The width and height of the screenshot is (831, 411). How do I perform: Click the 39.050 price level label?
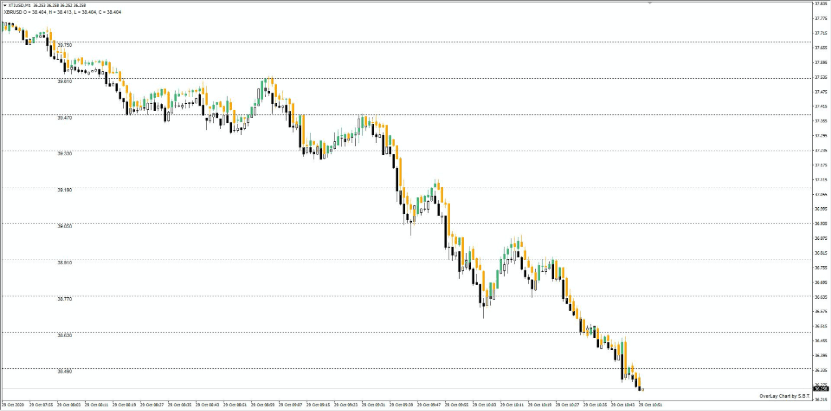point(64,227)
